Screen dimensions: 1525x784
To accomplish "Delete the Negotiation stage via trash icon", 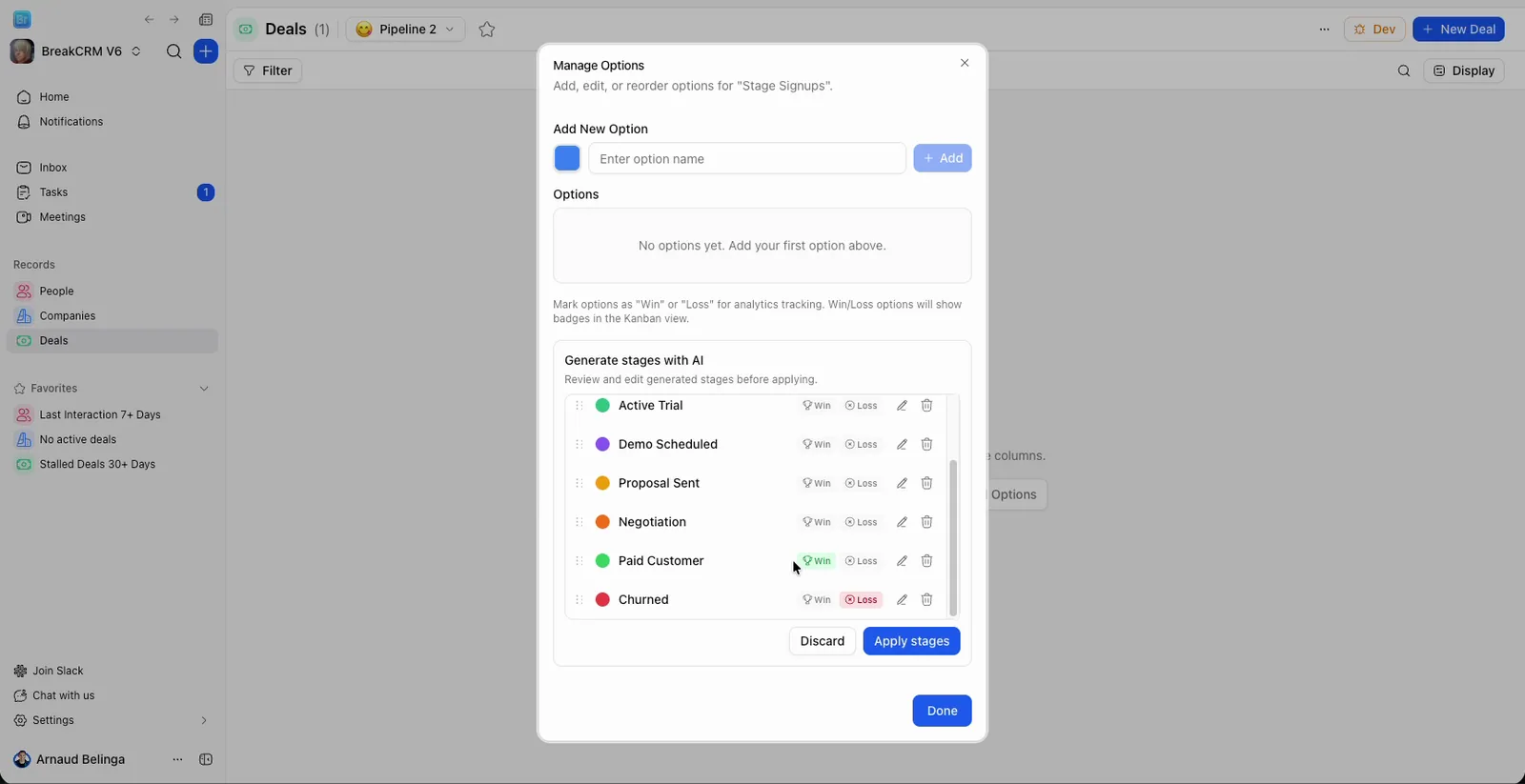I will (x=926, y=522).
